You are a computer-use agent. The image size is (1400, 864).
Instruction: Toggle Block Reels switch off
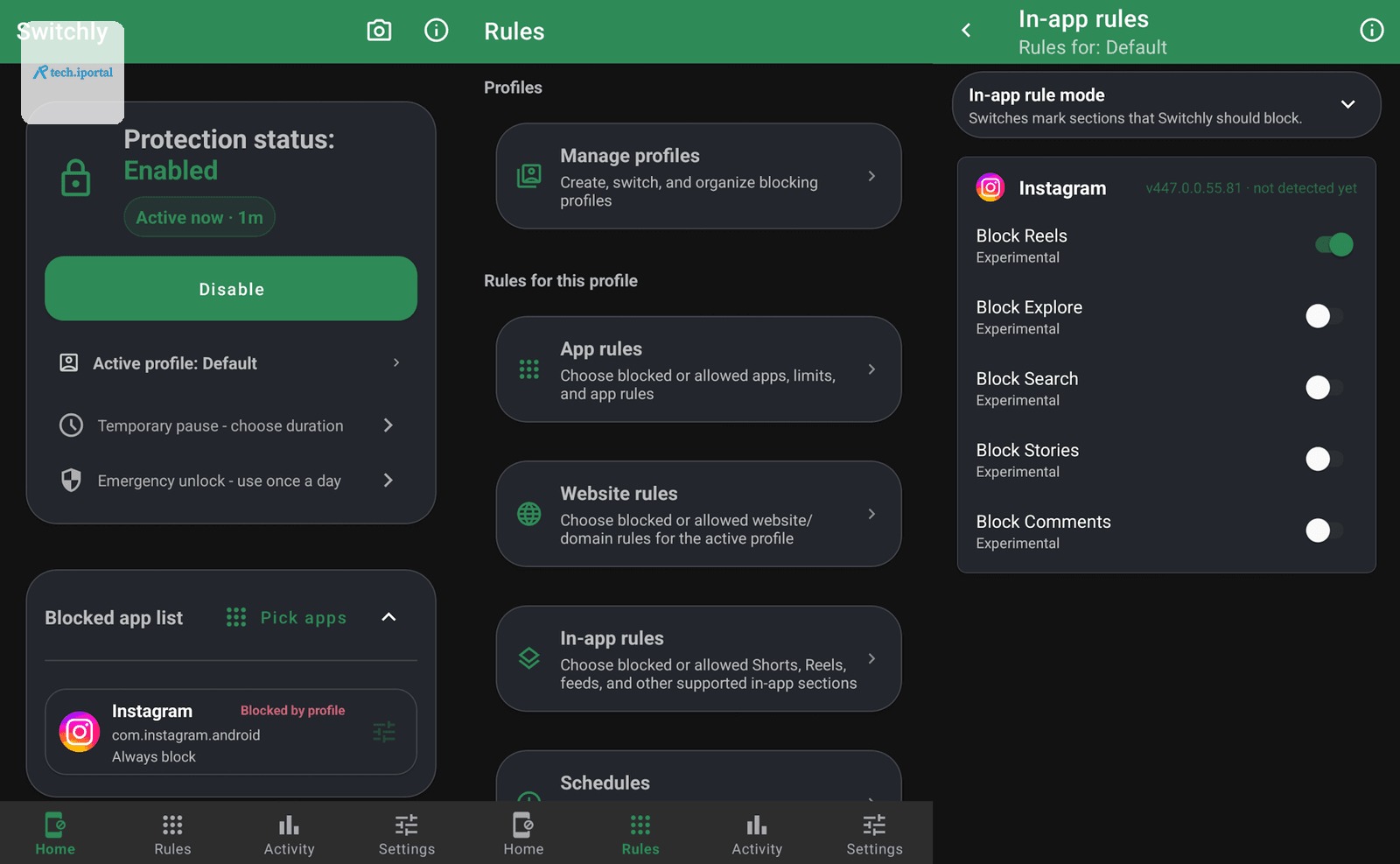point(1334,244)
